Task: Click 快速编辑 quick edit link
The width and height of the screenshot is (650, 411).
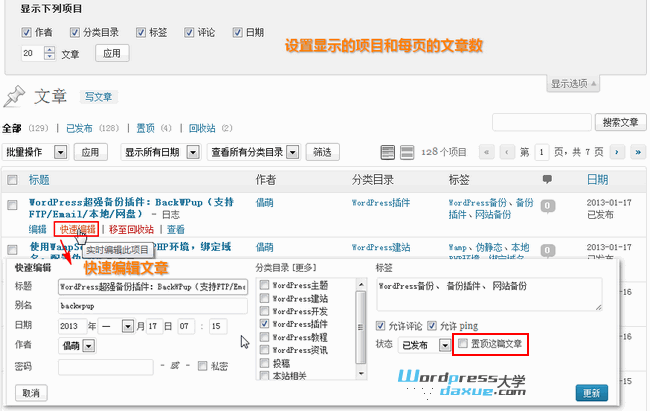Action: 77,229
